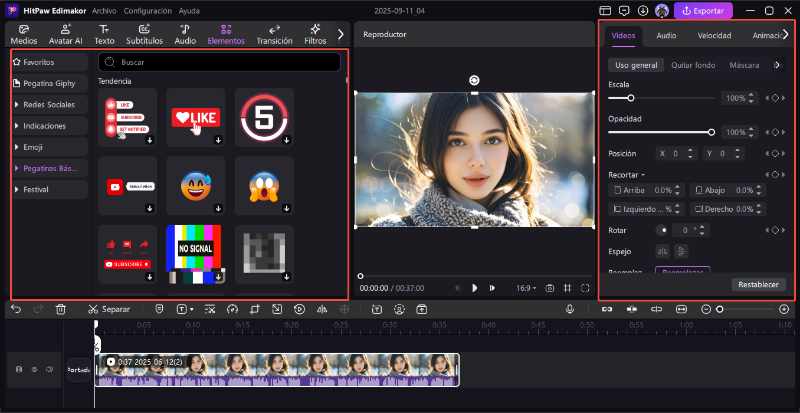Expand the Redes Sociales category

[x=50, y=105]
